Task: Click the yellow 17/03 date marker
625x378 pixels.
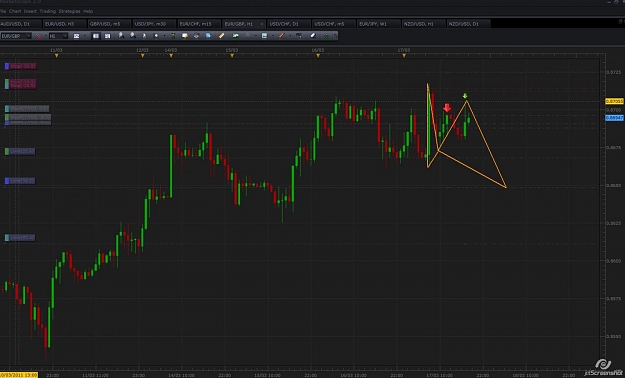Action: coord(404,56)
